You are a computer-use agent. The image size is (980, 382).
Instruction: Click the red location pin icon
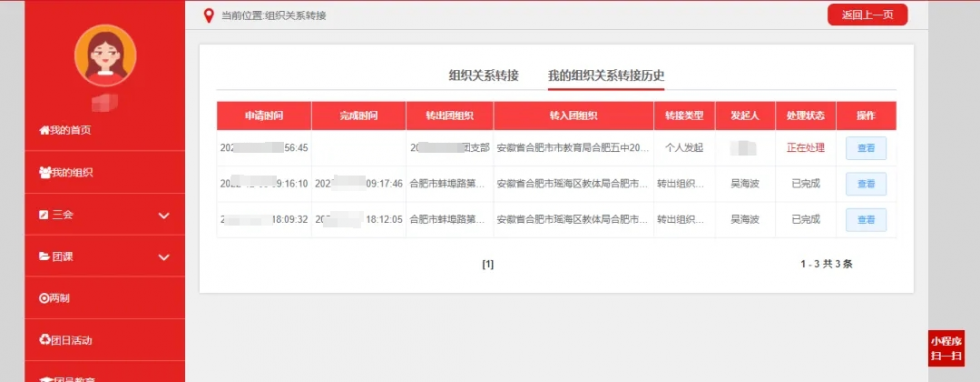click(209, 16)
